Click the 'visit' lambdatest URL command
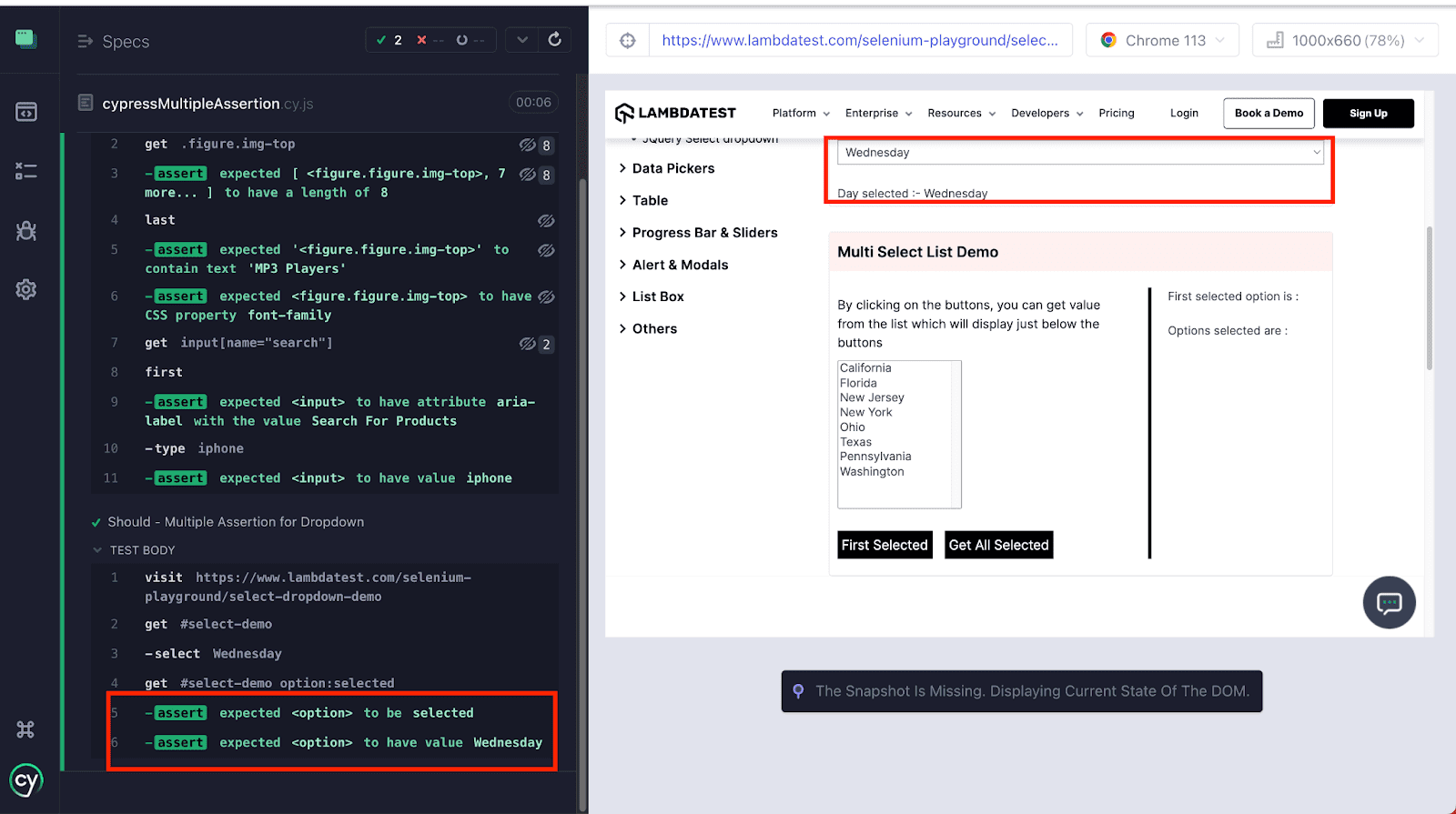This screenshot has height=814, width=1456. point(325,587)
